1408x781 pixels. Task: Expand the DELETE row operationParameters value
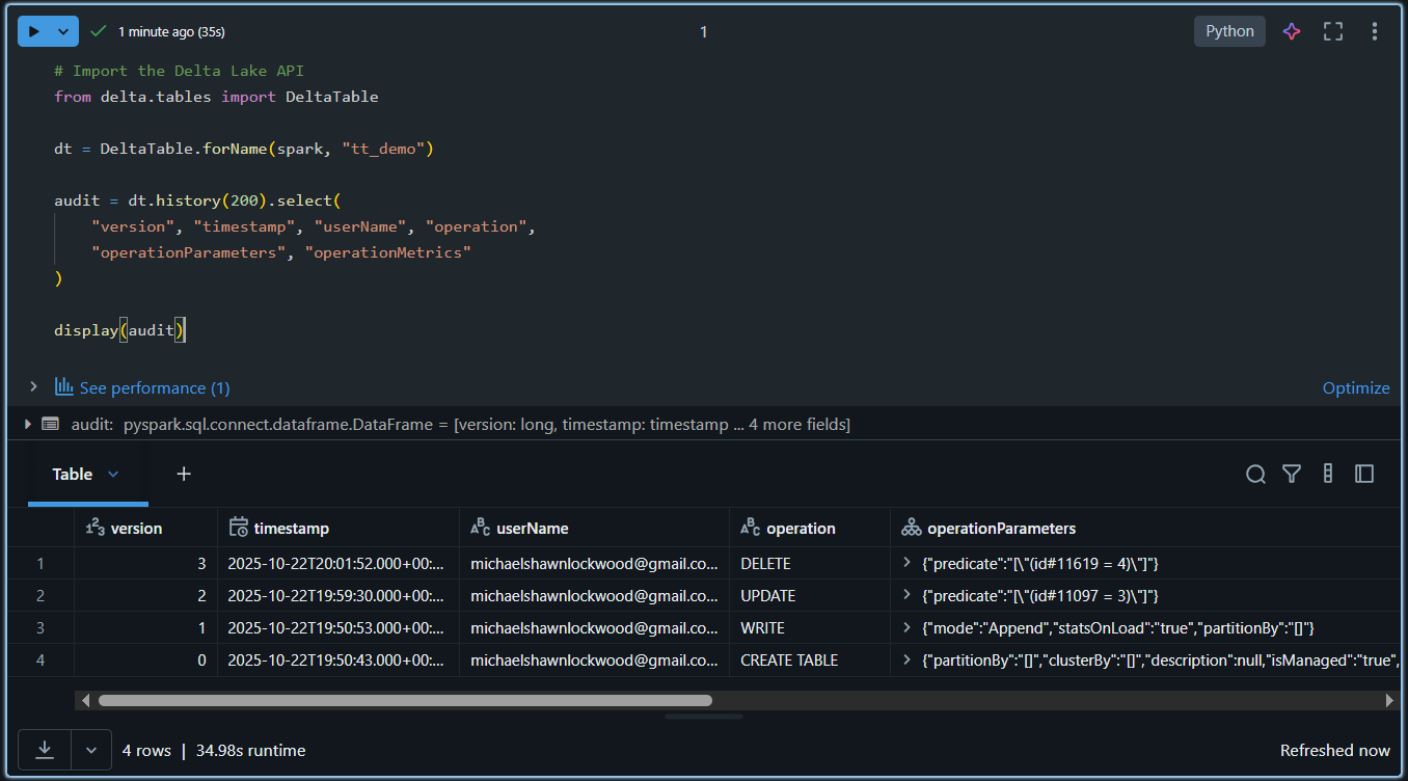pos(907,564)
